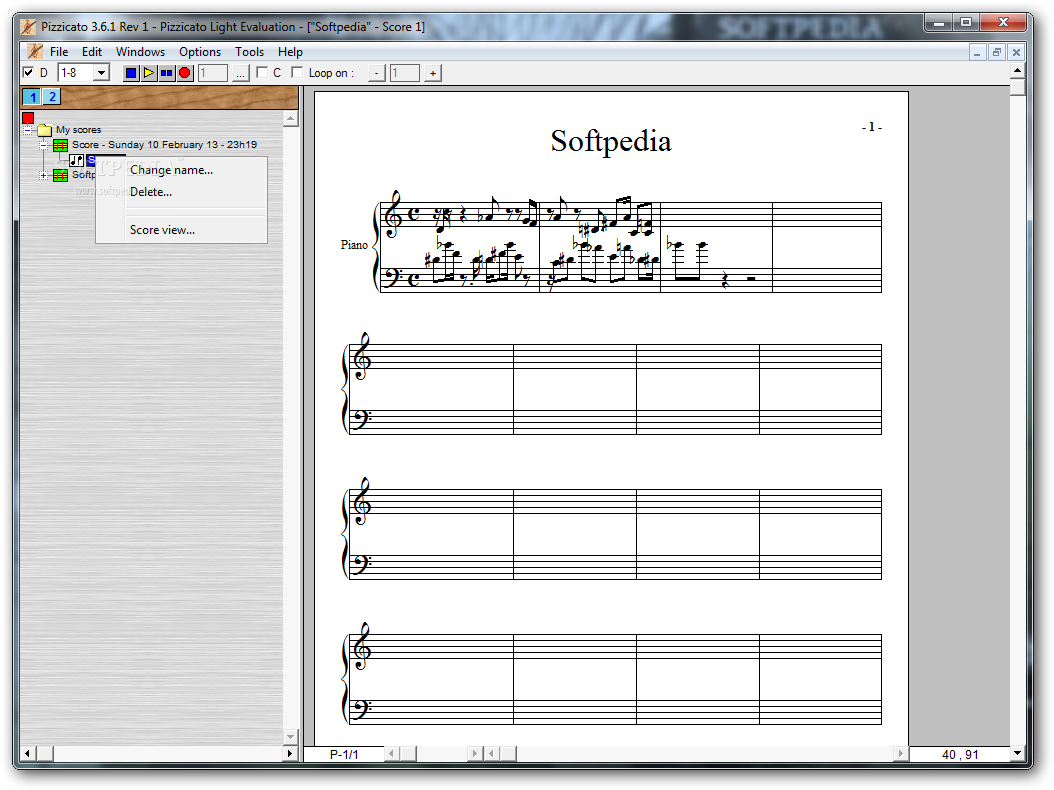Collapse the My scores tree node

pyautogui.click(x=28, y=130)
